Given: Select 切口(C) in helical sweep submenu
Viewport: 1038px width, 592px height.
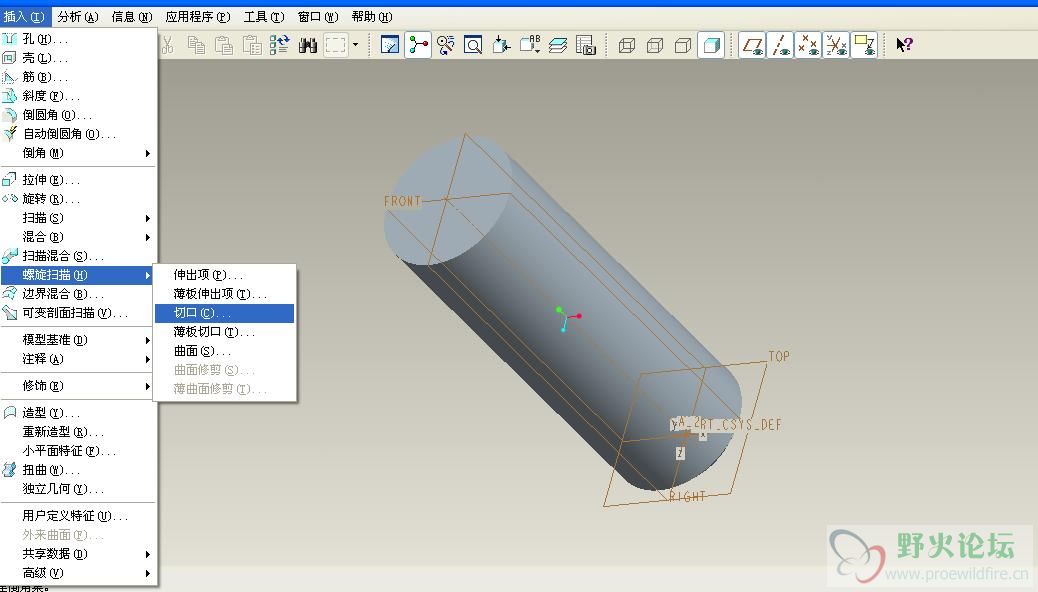Looking at the screenshot, I should click(224, 313).
